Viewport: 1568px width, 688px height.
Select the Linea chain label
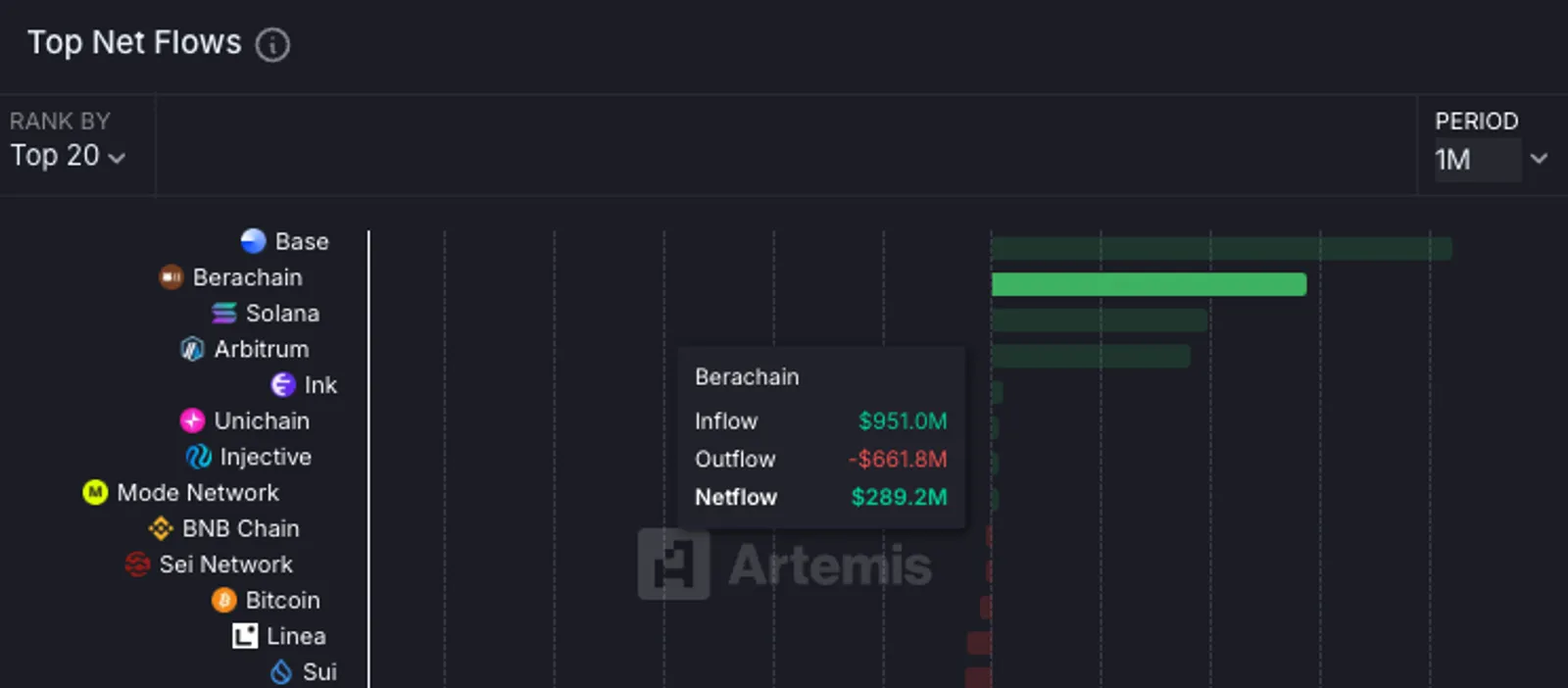[296, 636]
